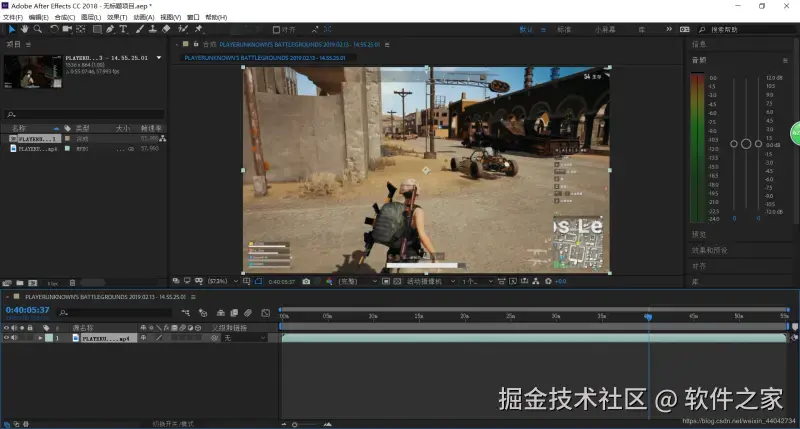The width and height of the screenshot is (800, 429).
Task: Expand layer 1 properties triangle
Action: pyautogui.click(x=40, y=338)
